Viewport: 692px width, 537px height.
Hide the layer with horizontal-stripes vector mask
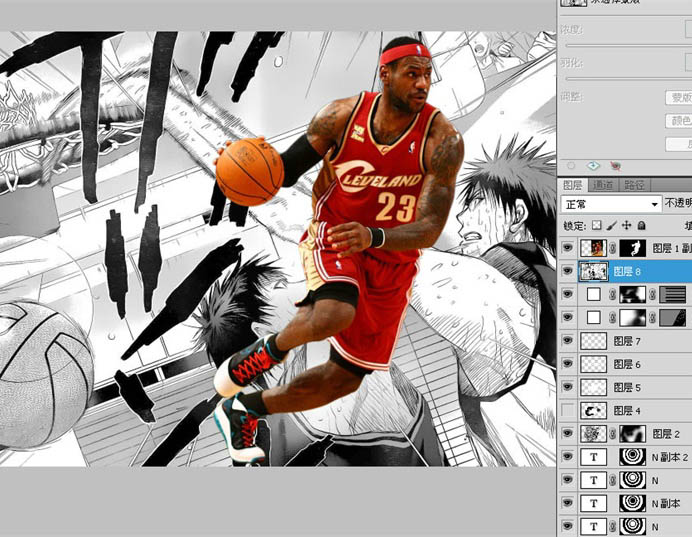[x=568, y=294]
